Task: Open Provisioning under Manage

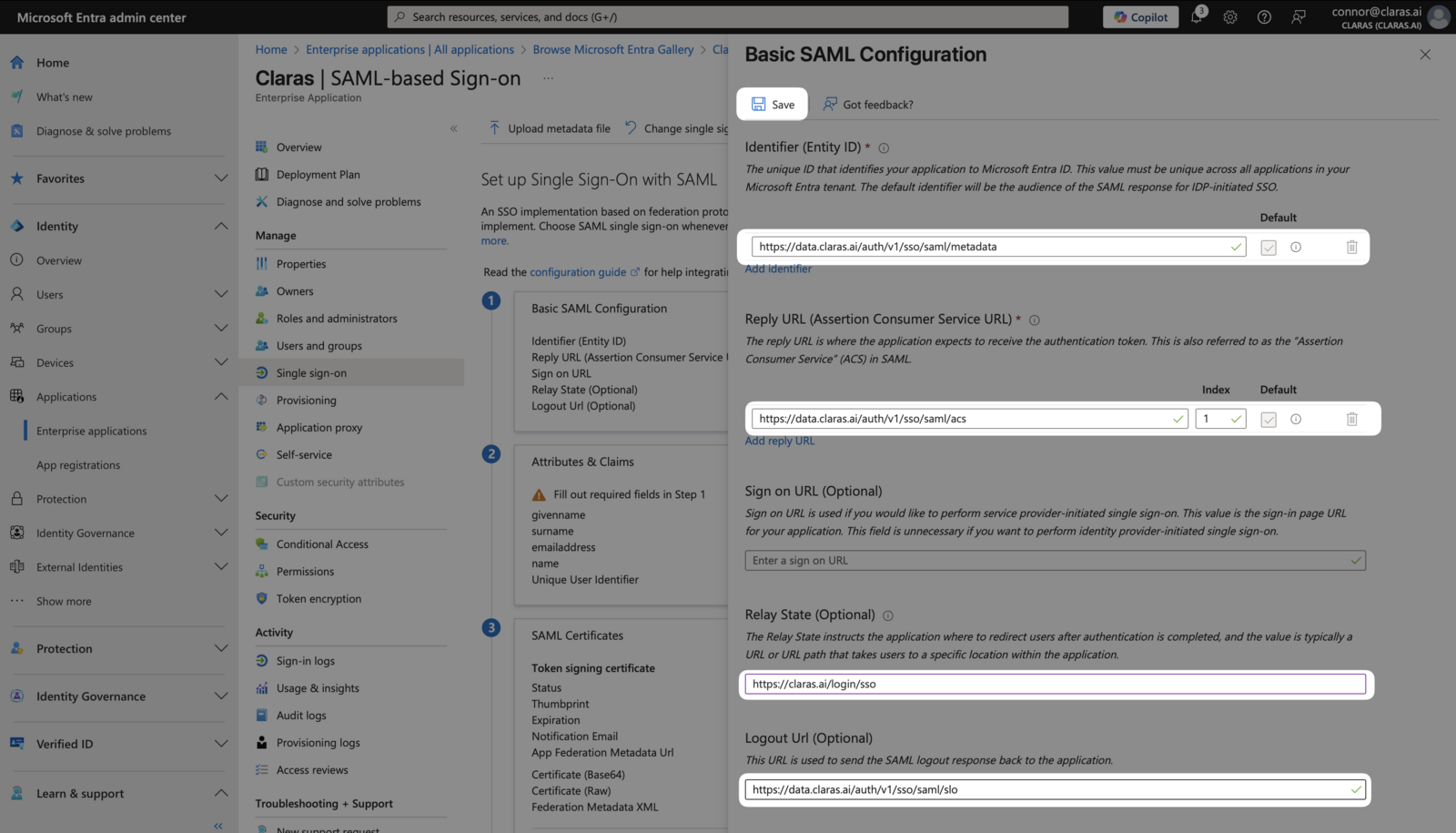Action: pyautogui.click(x=306, y=401)
